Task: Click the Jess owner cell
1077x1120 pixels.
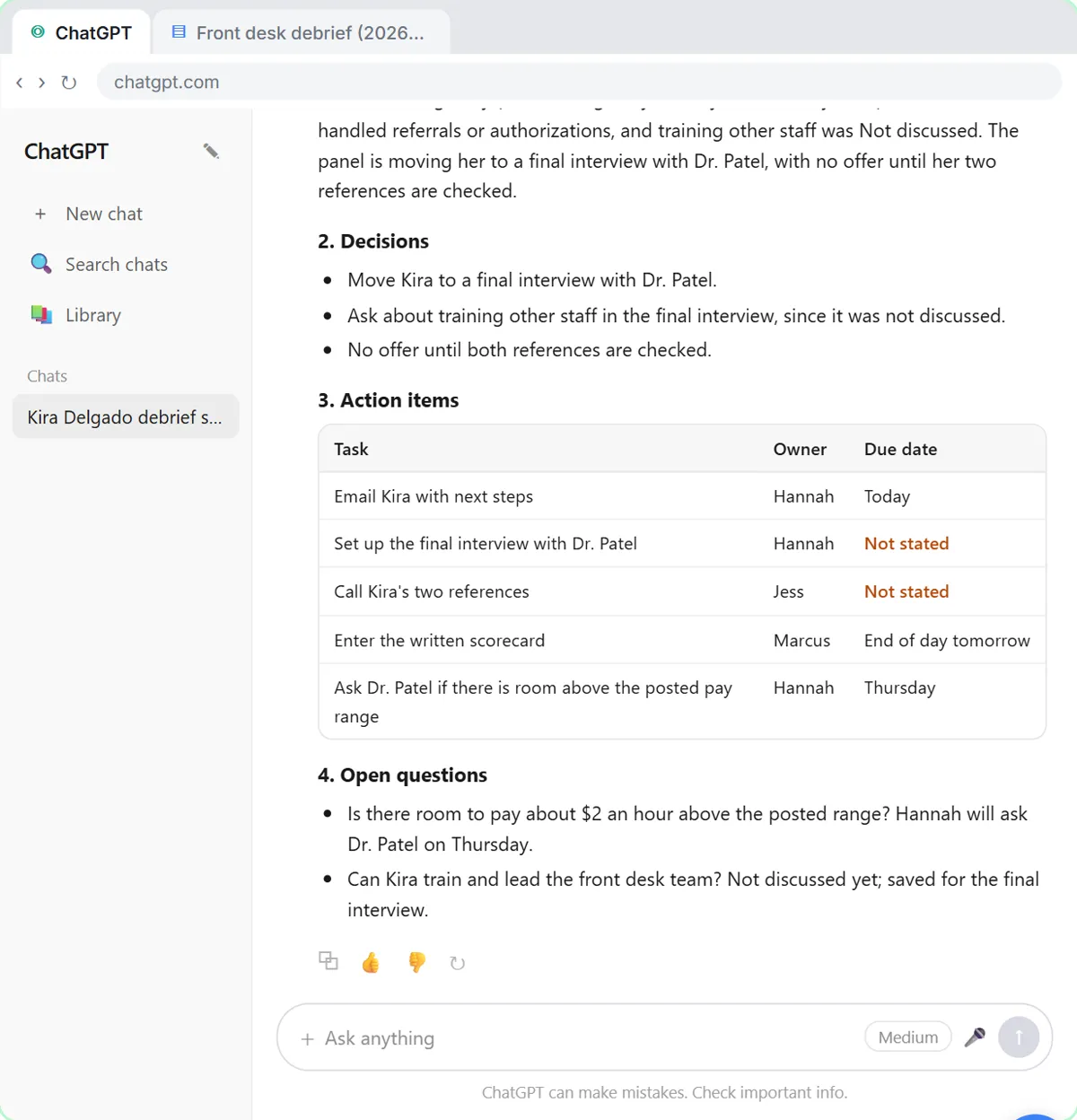Action: point(789,591)
